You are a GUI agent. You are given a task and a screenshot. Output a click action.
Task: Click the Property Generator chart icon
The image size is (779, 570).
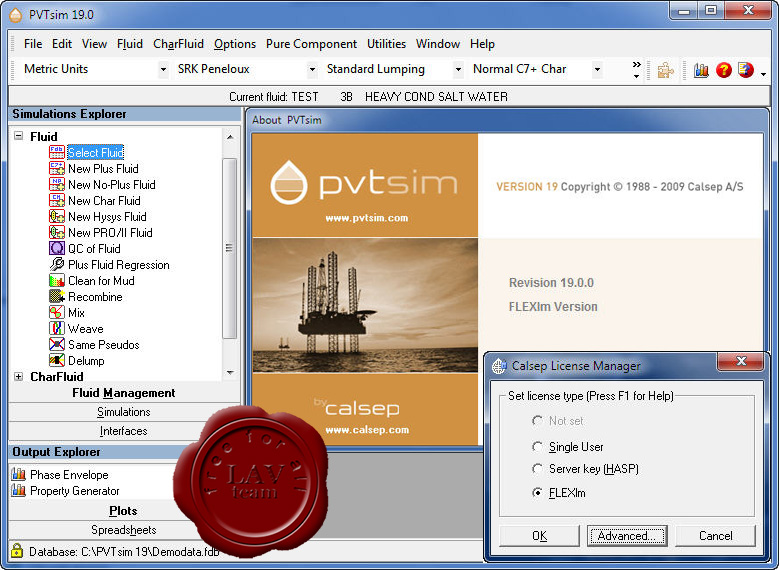[18, 490]
